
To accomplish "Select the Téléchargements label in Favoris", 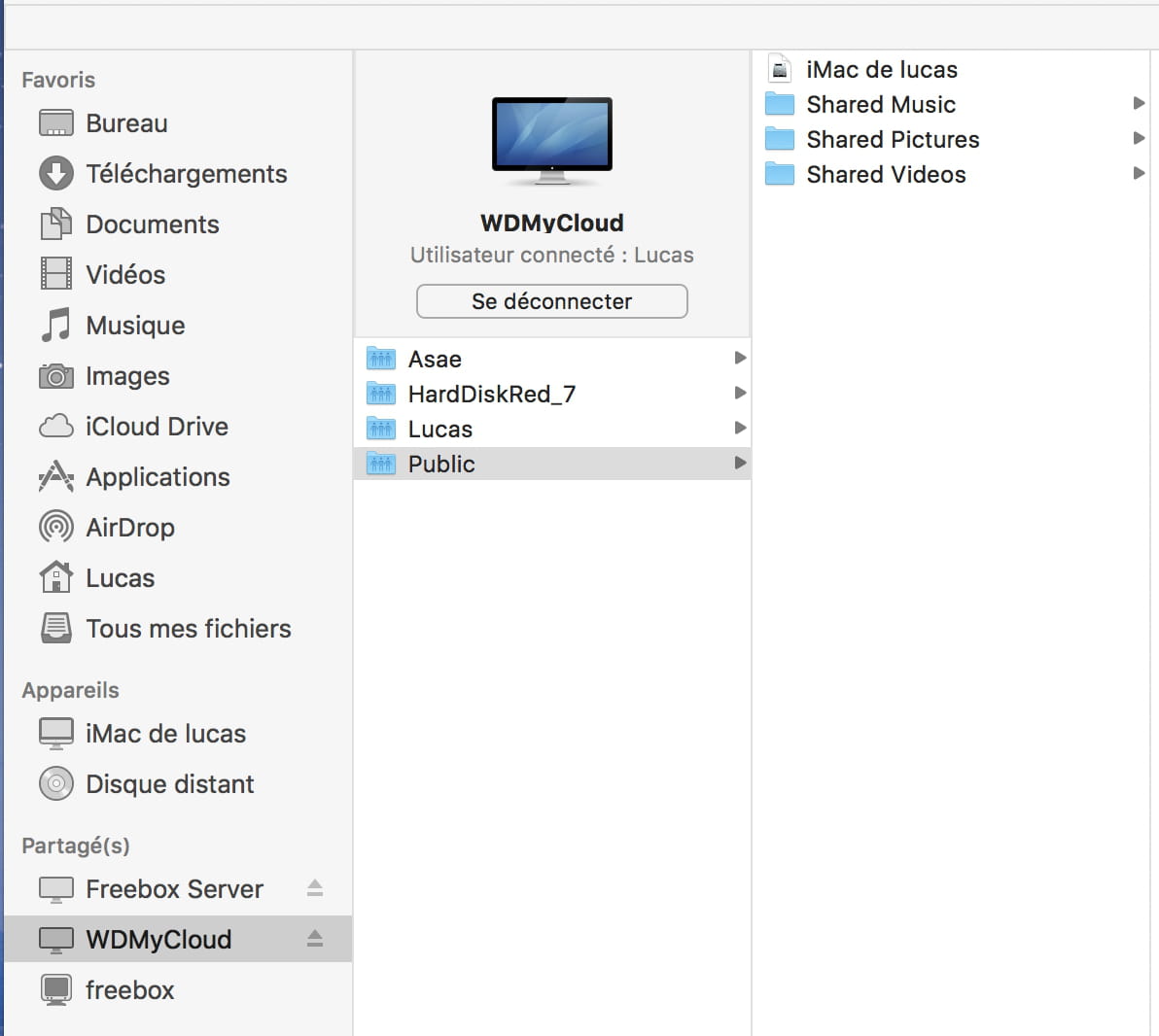I will click(187, 174).
